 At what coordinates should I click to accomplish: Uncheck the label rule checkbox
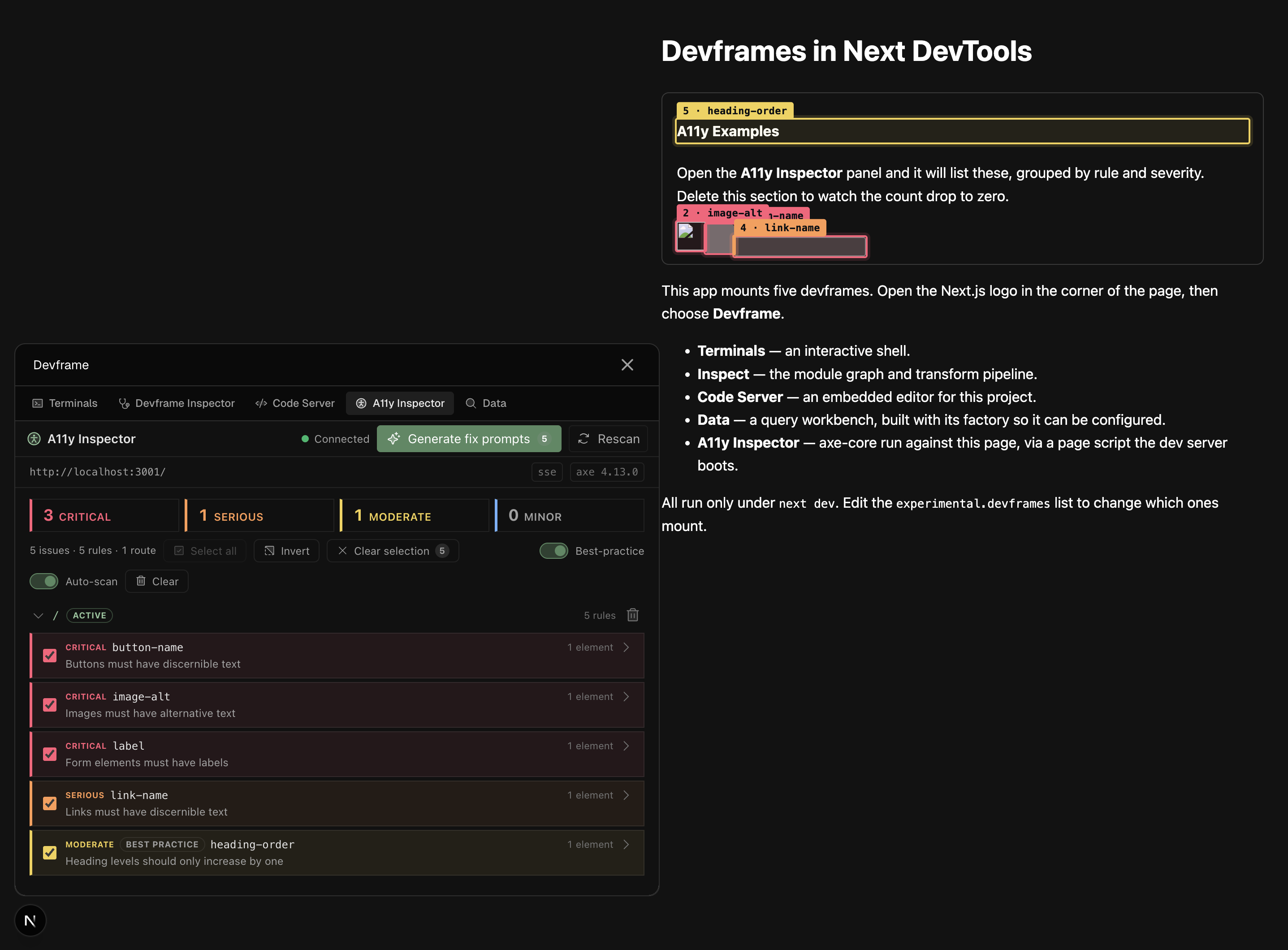click(x=50, y=755)
